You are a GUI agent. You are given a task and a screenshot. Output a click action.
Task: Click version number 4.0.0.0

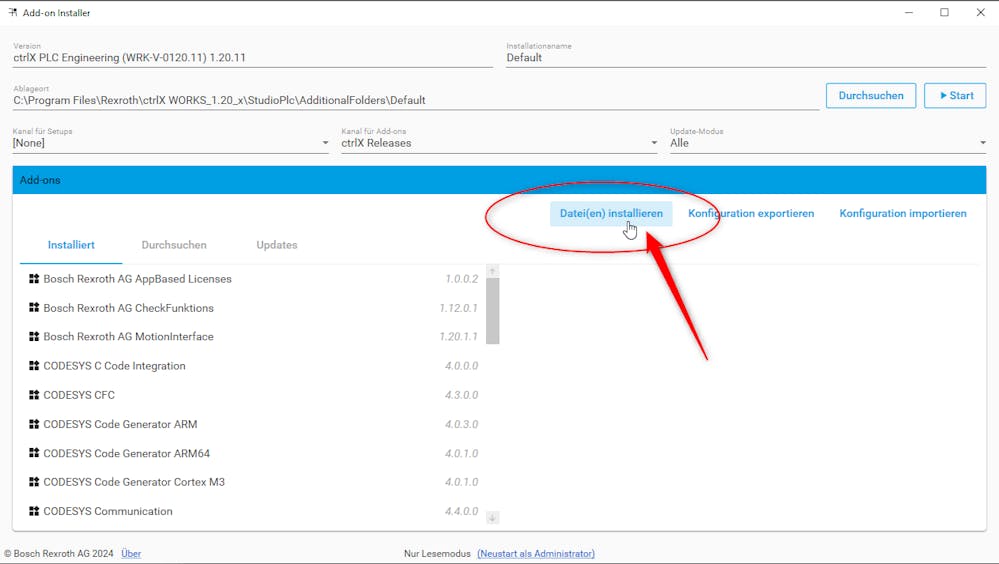point(462,366)
